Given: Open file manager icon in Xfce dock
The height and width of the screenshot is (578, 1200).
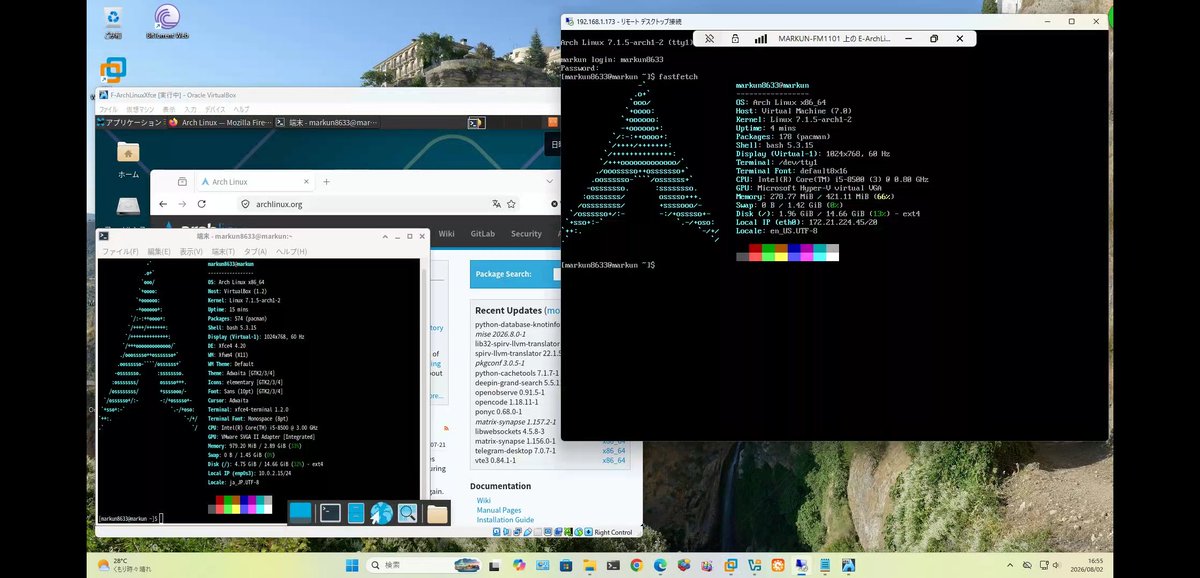Looking at the screenshot, I should pyautogui.click(x=356, y=513).
